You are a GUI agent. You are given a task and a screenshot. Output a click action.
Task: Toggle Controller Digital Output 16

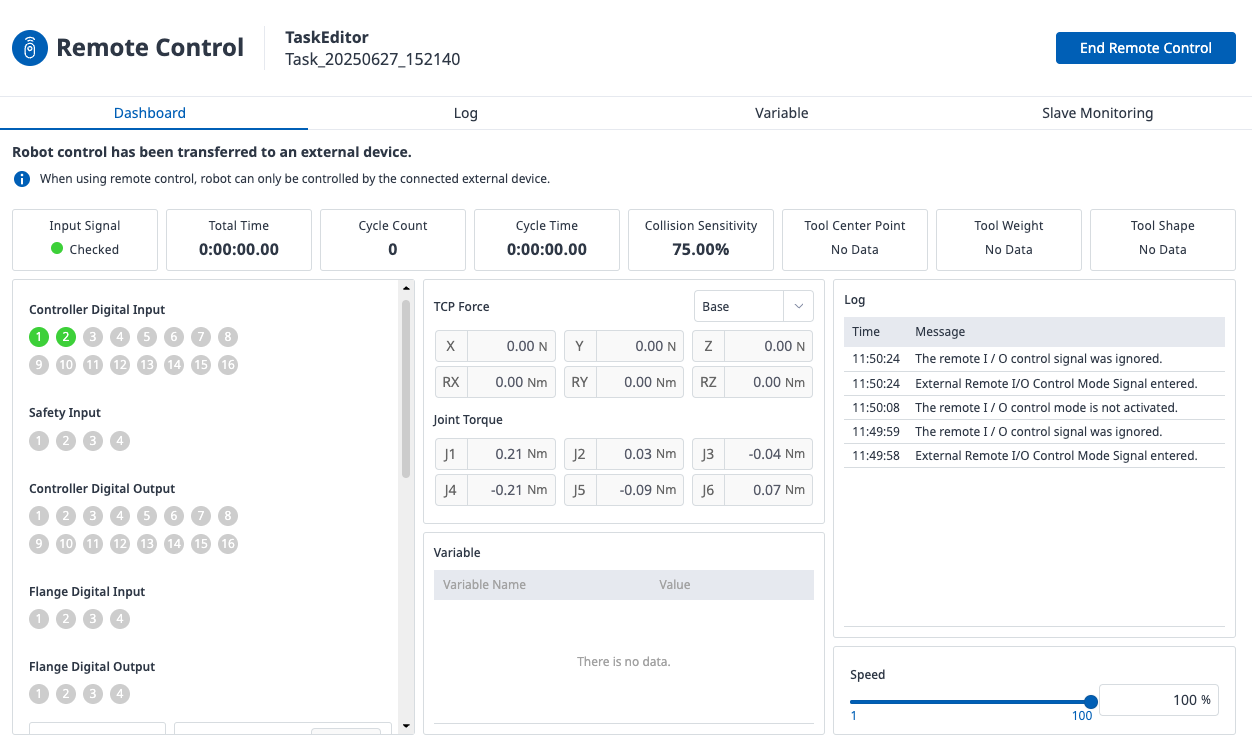(228, 544)
